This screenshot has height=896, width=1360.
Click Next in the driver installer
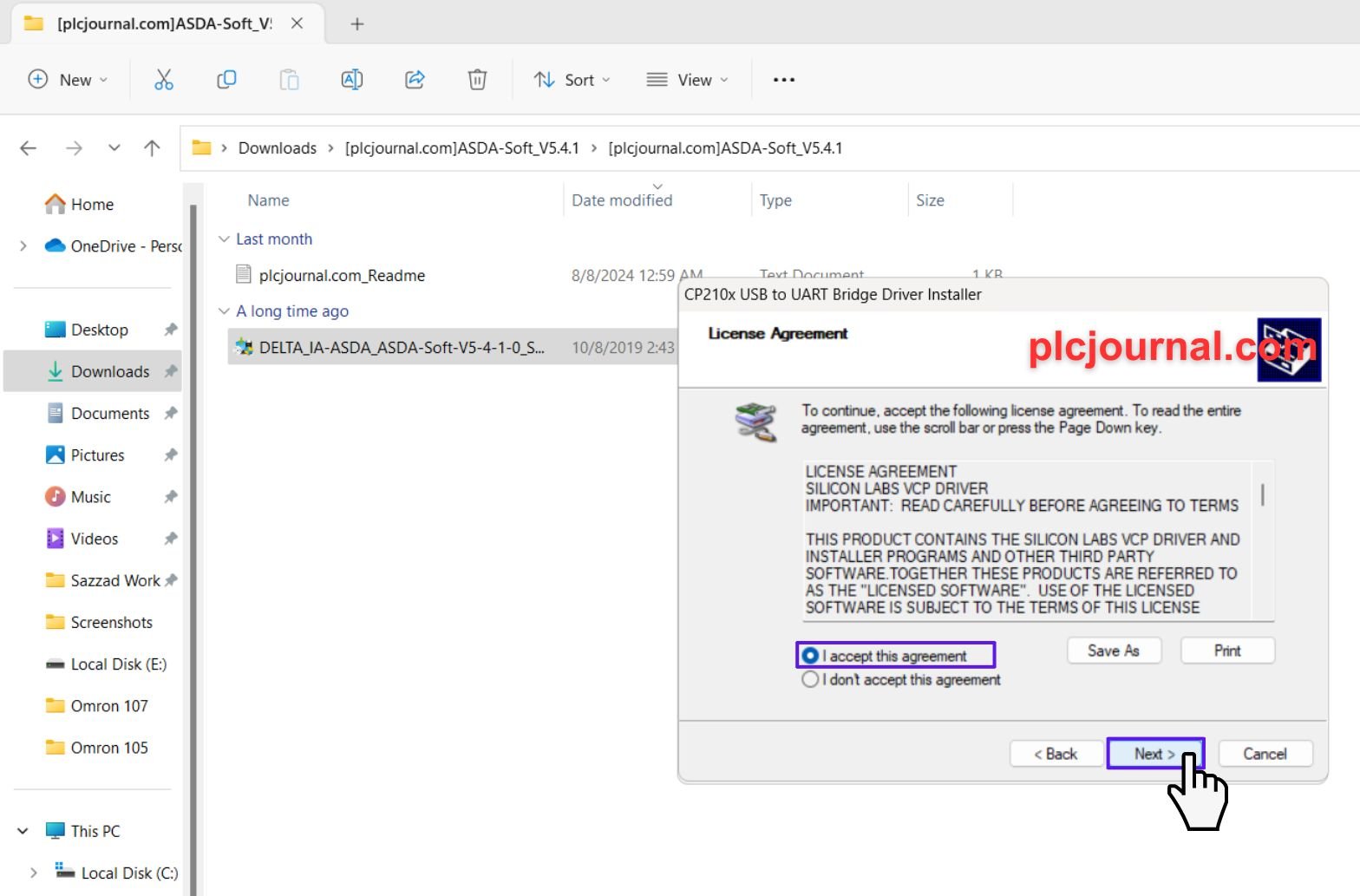[x=1155, y=754]
